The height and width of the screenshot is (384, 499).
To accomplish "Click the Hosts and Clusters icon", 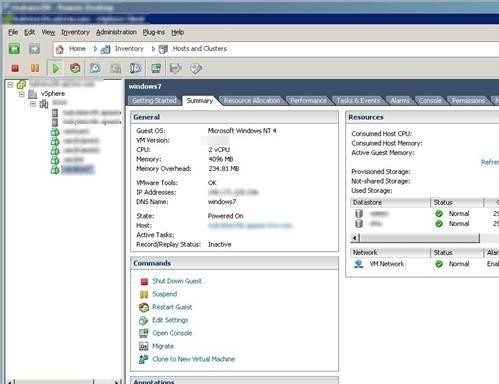I will [x=163, y=49].
